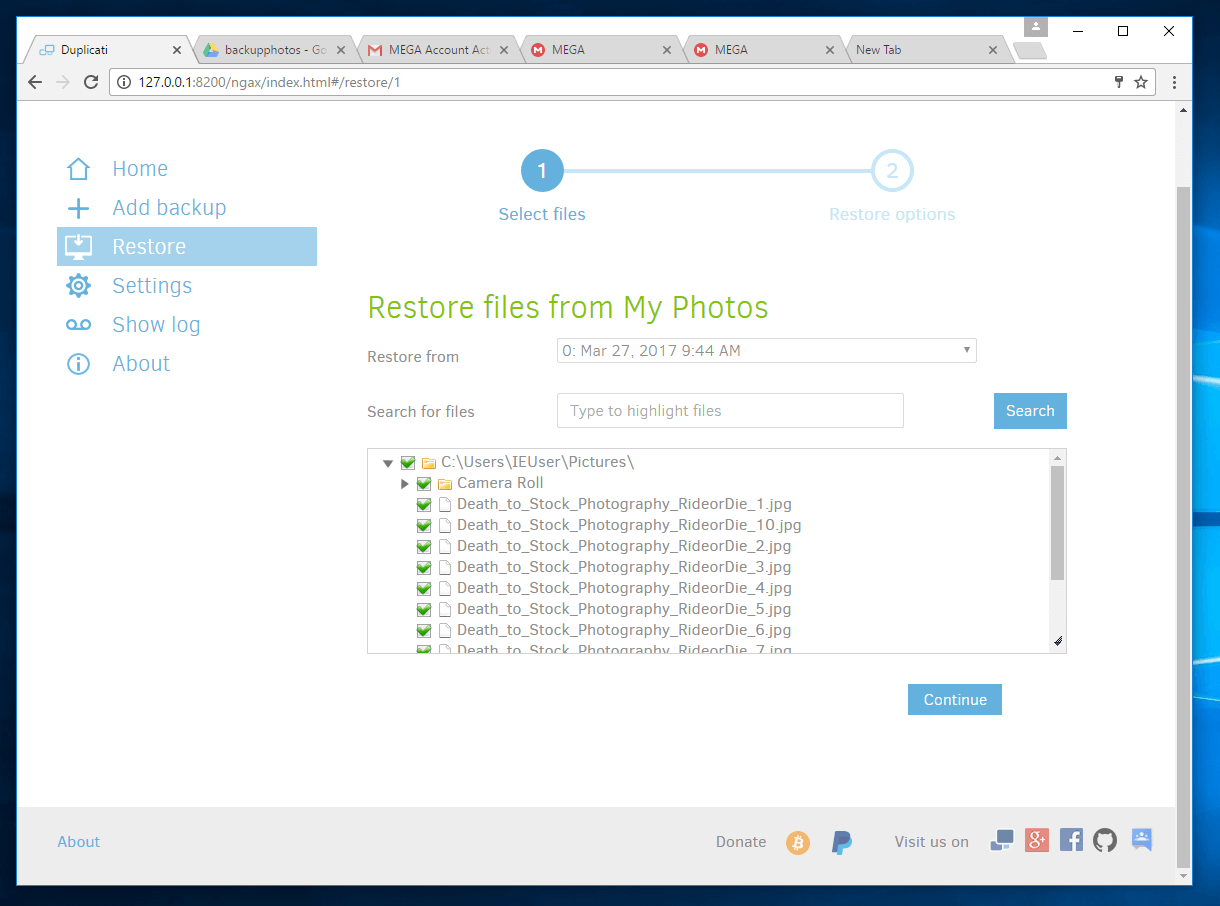Click the Bitcoin donate icon
The width and height of the screenshot is (1220, 906).
(x=797, y=842)
